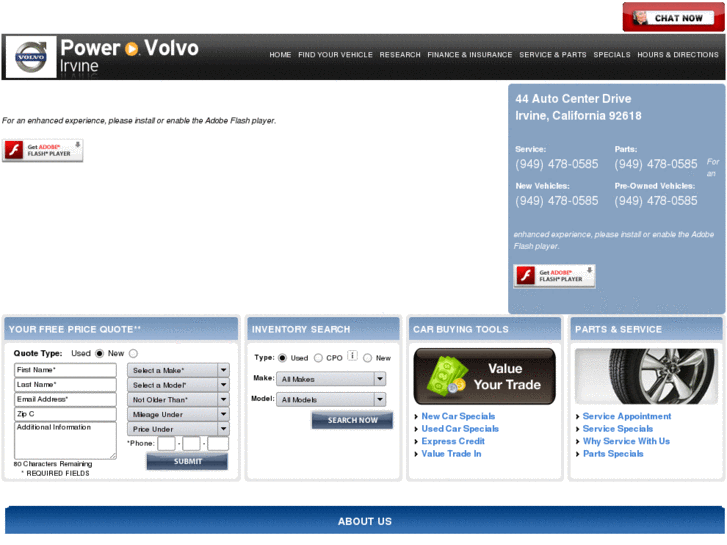Screen dimensions: 727x545
Task: Click the Service phone number
Action: point(556,164)
